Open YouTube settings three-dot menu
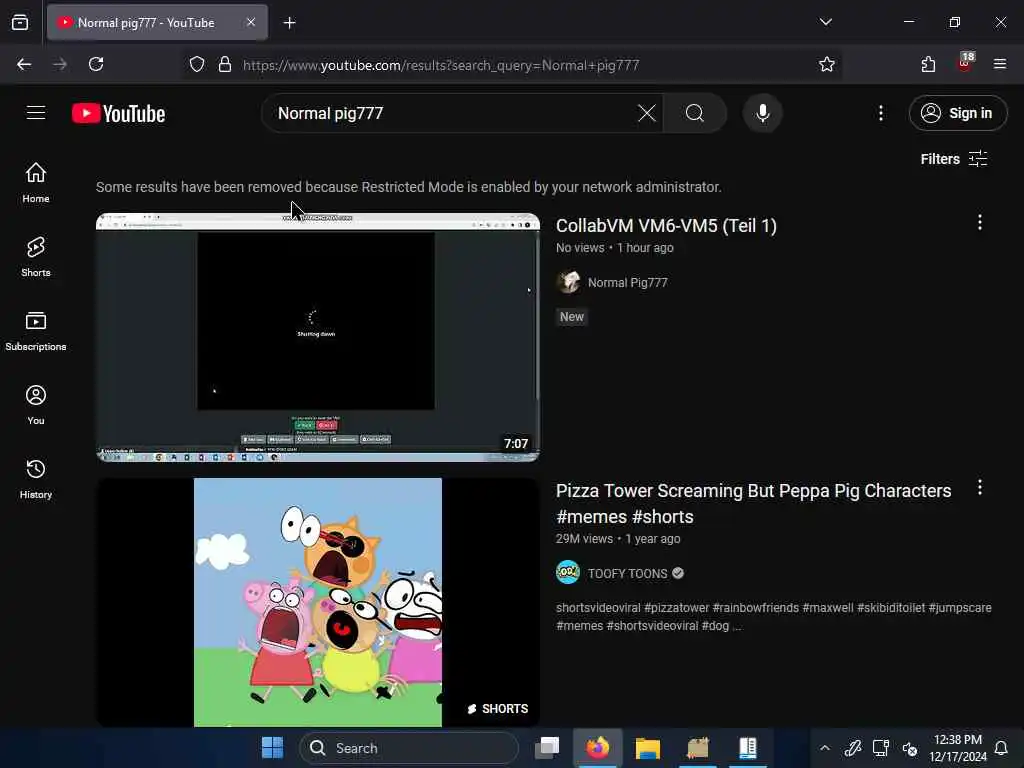 point(880,113)
